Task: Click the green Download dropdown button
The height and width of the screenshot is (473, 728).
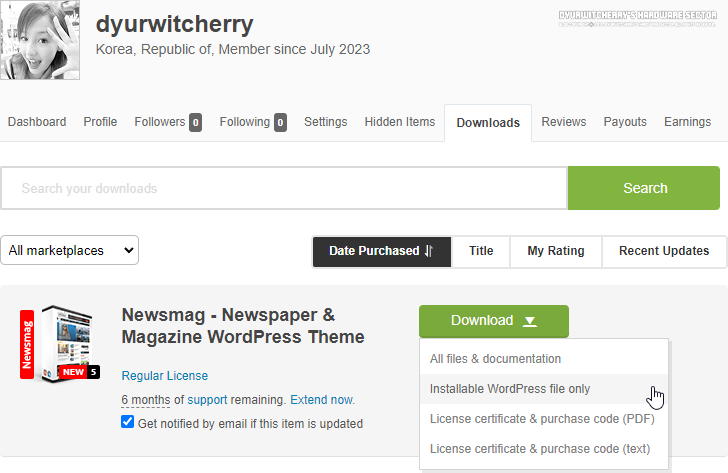Action: [x=494, y=321]
